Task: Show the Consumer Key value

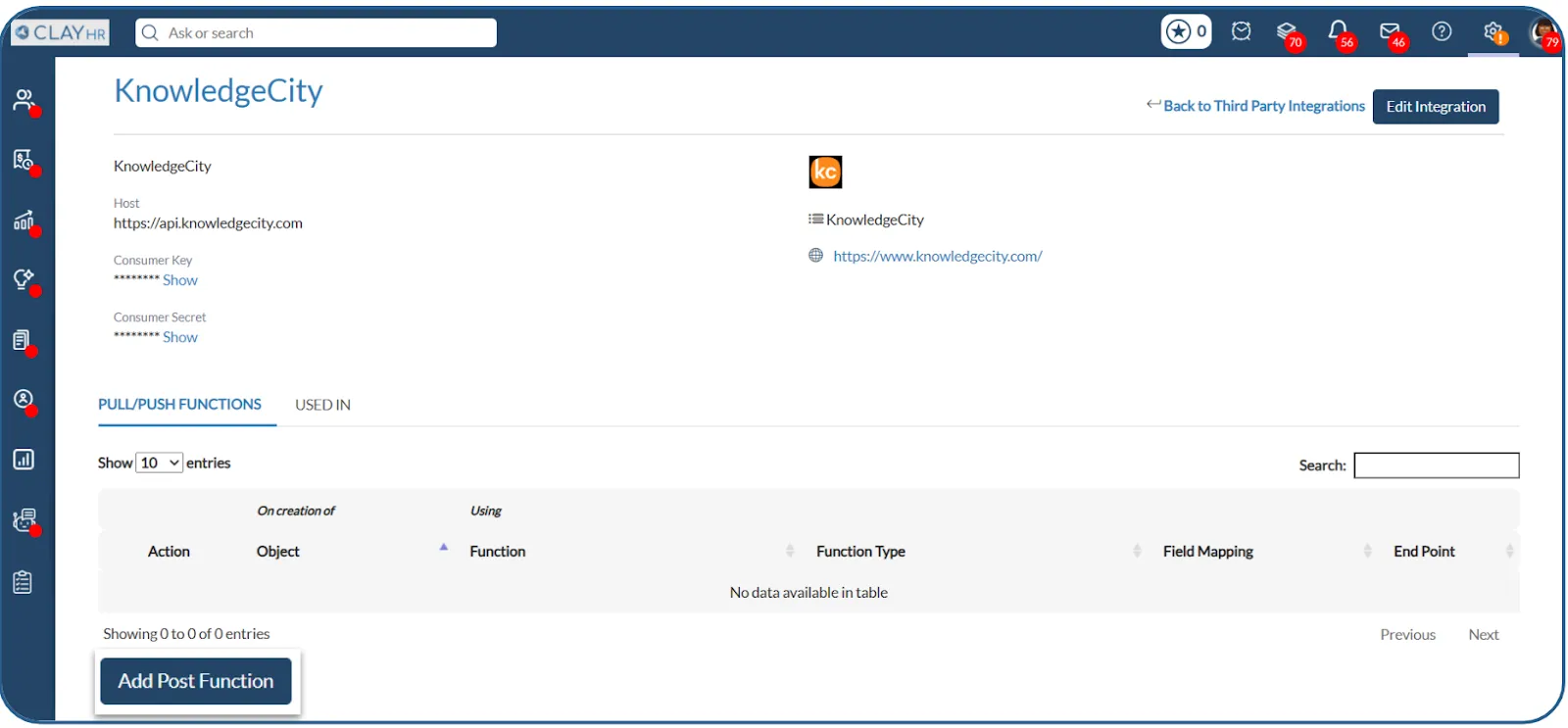Action: tap(180, 280)
